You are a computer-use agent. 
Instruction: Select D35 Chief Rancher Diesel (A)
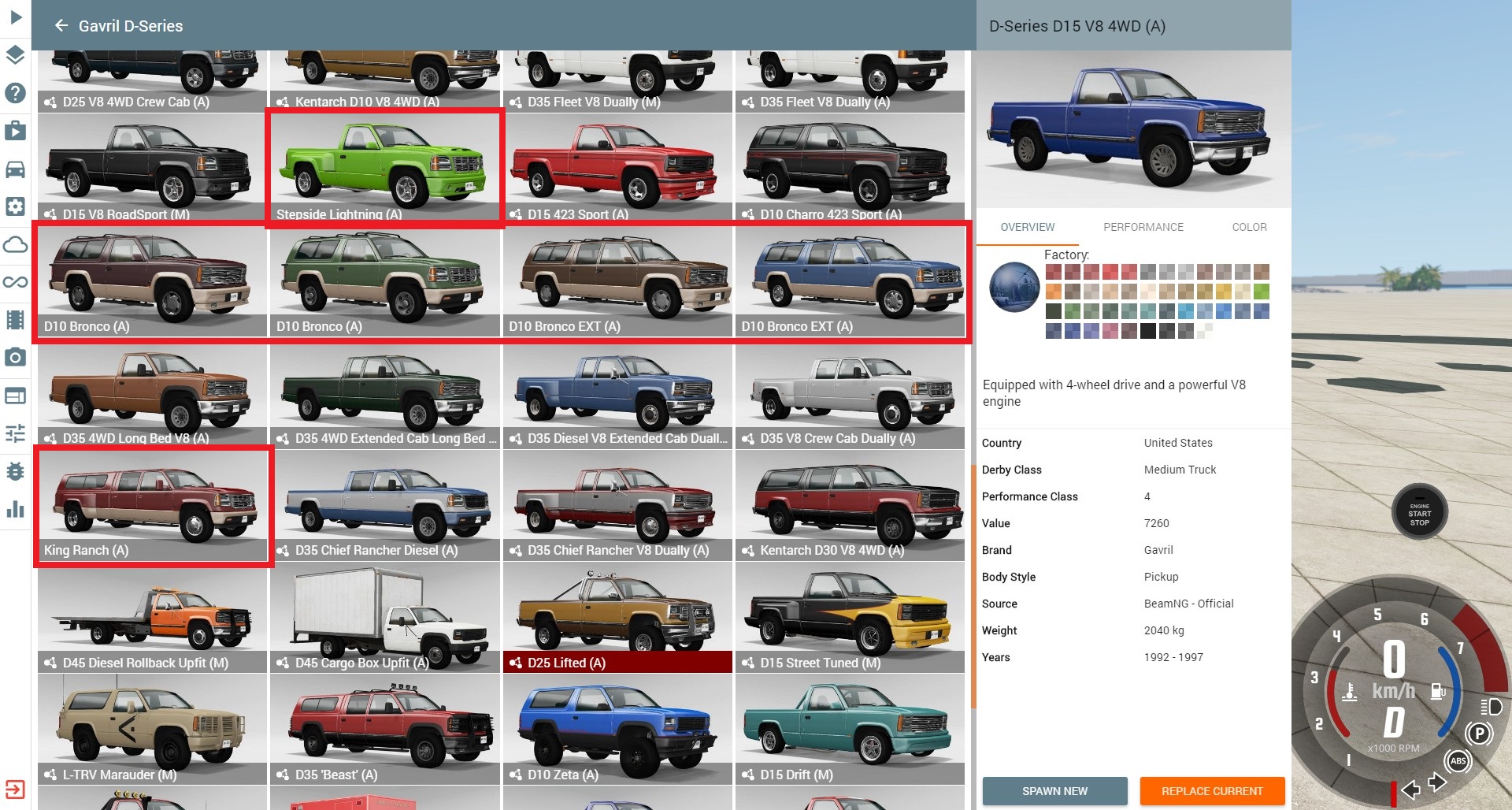click(x=385, y=504)
